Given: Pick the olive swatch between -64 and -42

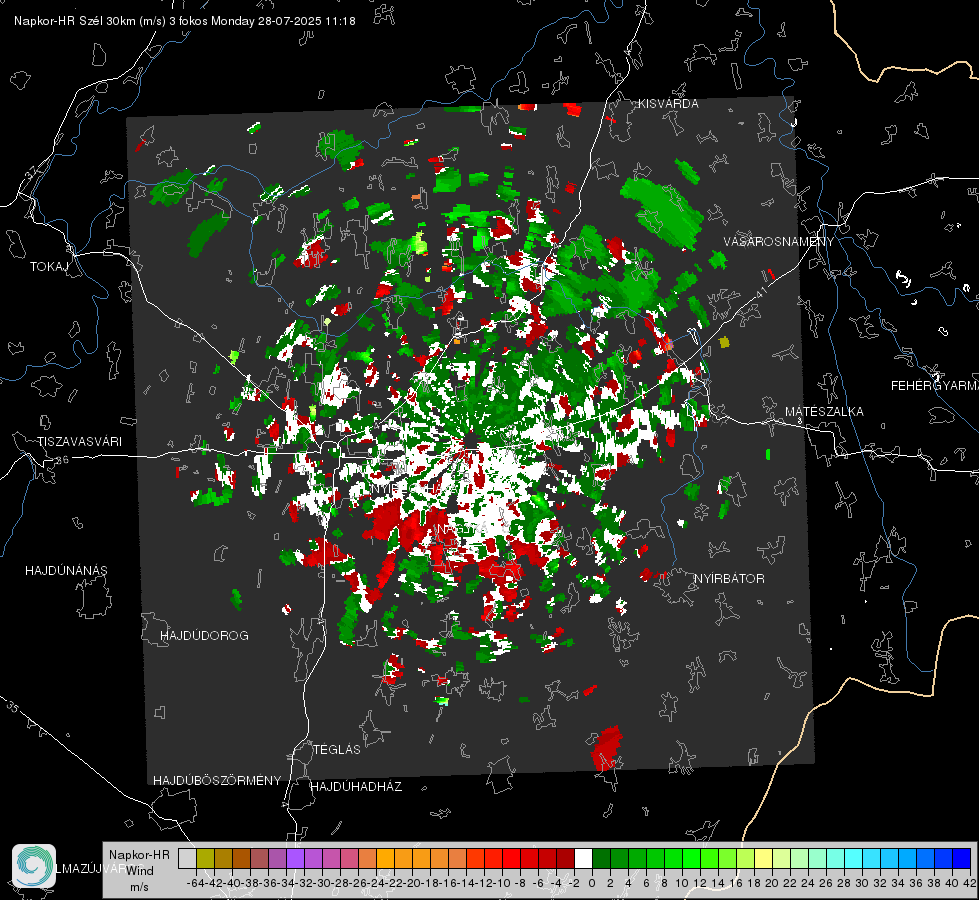Looking at the screenshot, I should [205, 858].
